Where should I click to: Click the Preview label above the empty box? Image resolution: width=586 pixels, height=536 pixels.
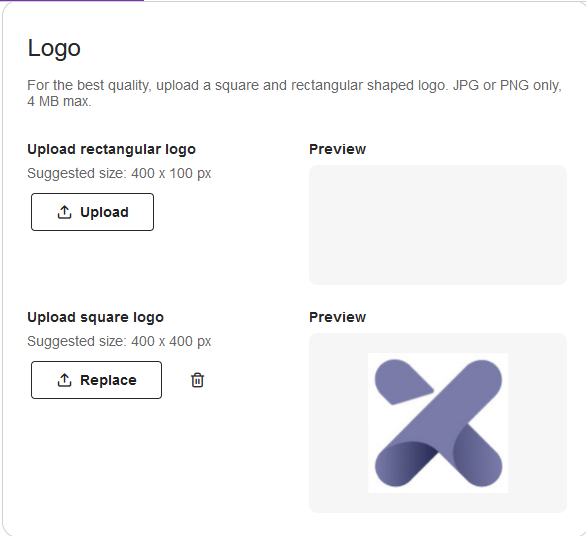click(x=337, y=149)
